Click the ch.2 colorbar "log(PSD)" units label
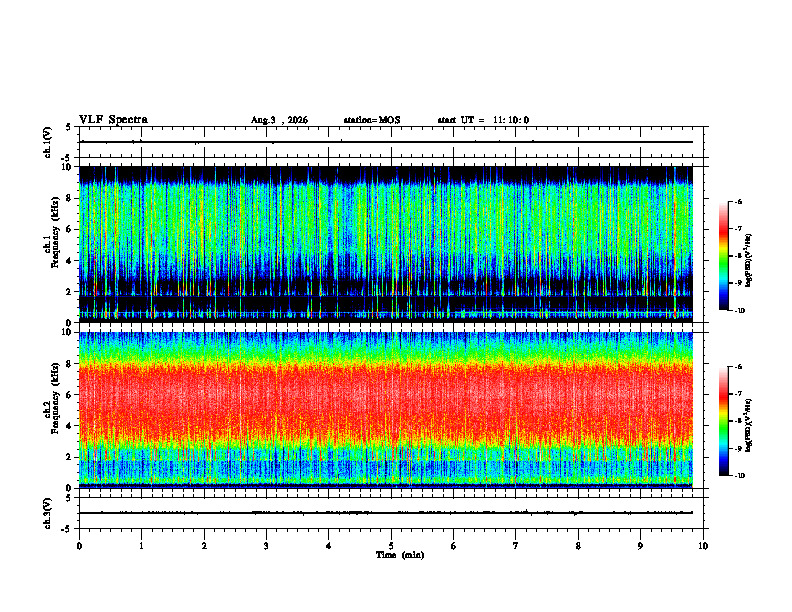This screenshot has width=792, height=612. [x=749, y=425]
